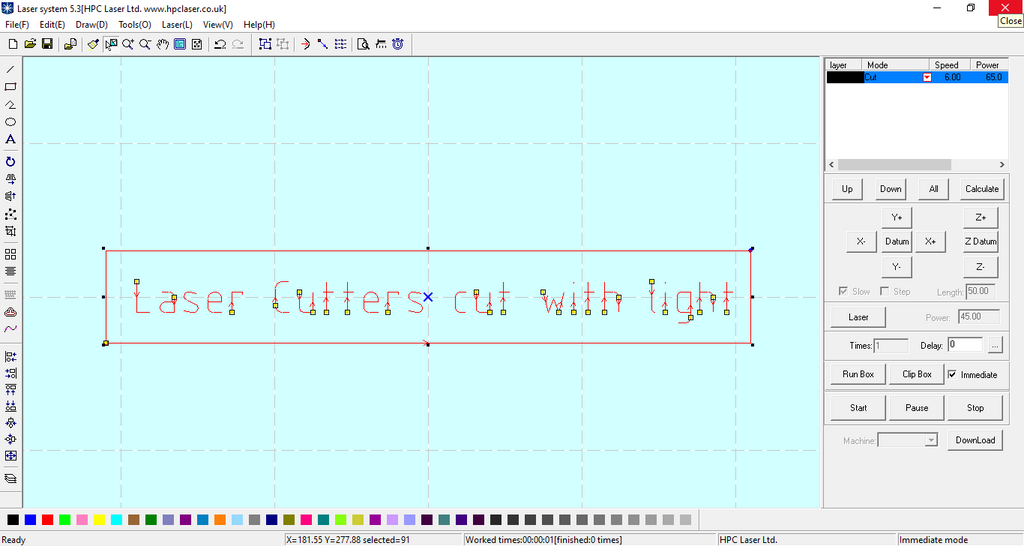This screenshot has width=1024, height=546.
Task: Open a file via the folder icon
Action: tap(30, 44)
